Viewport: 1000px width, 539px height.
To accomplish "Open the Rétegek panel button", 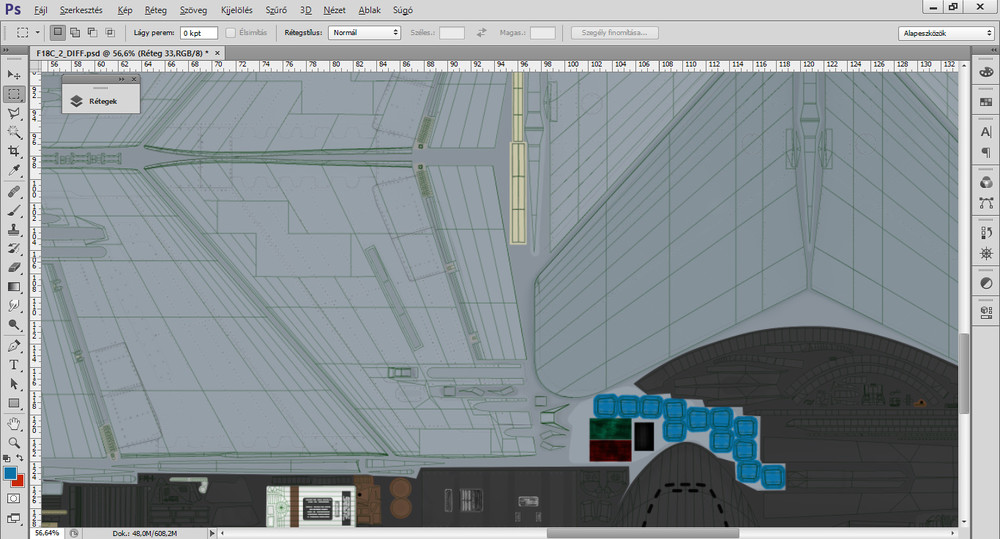I will click(x=101, y=101).
